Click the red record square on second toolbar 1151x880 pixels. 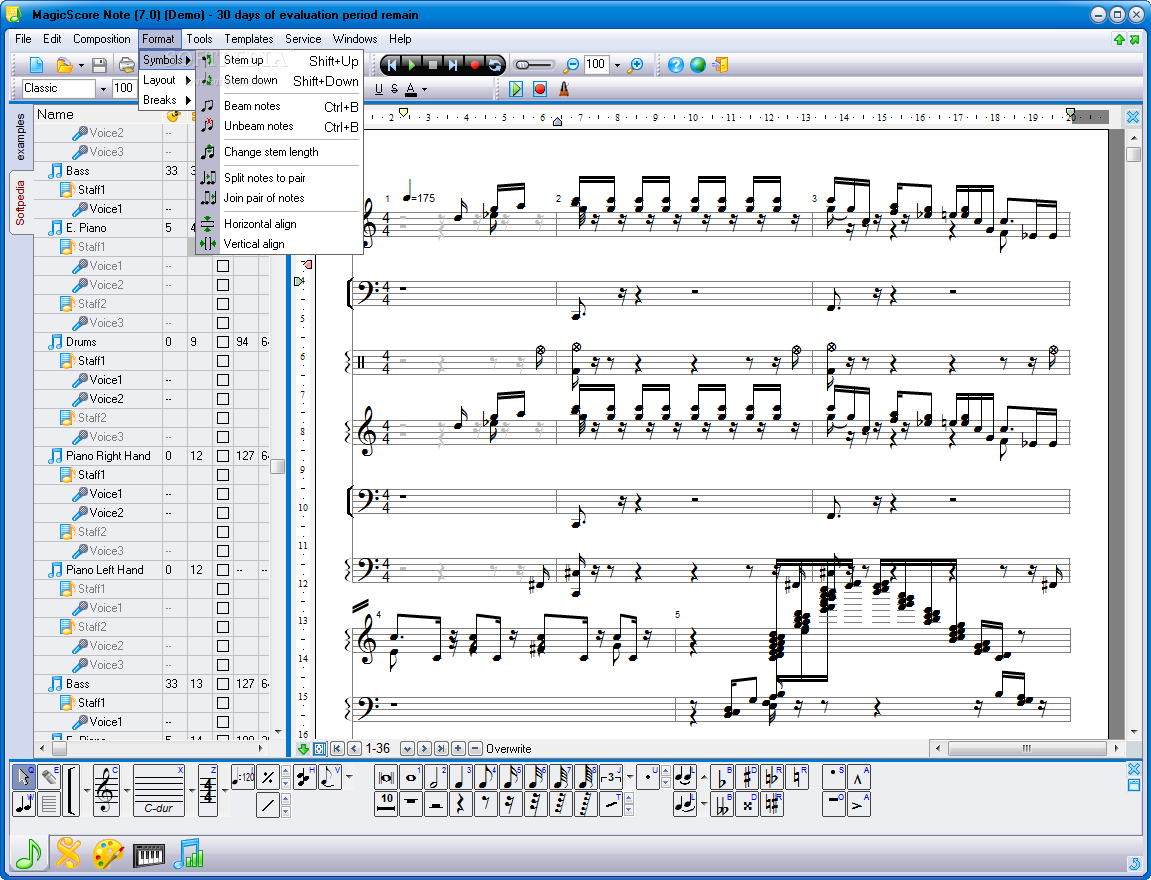tap(540, 89)
